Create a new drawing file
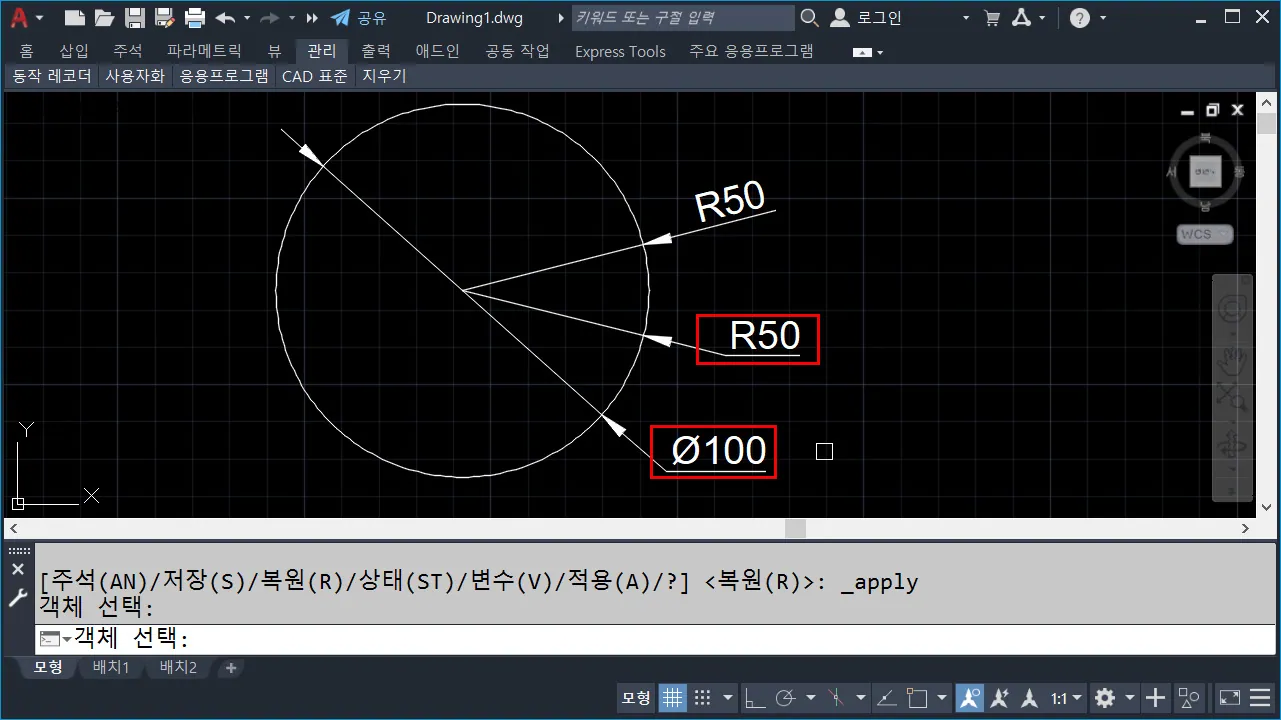Image resolution: width=1281 pixels, height=720 pixels. point(74,17)
